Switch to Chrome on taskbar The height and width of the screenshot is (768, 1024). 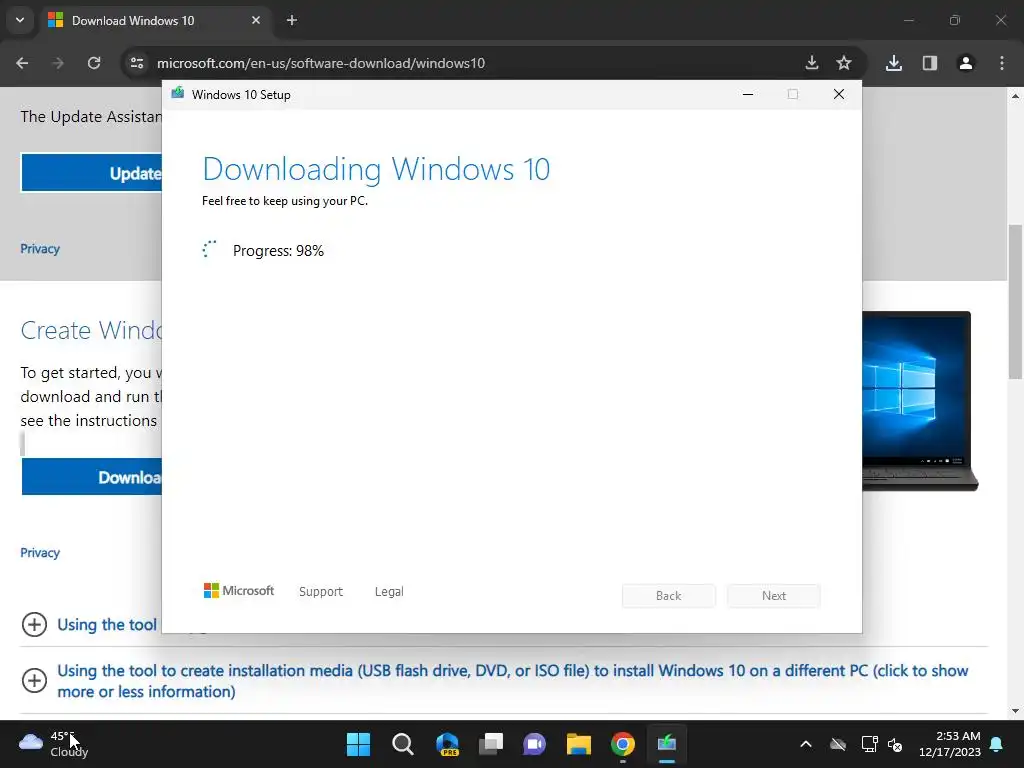pyautogui.click(x=623, y=744)
